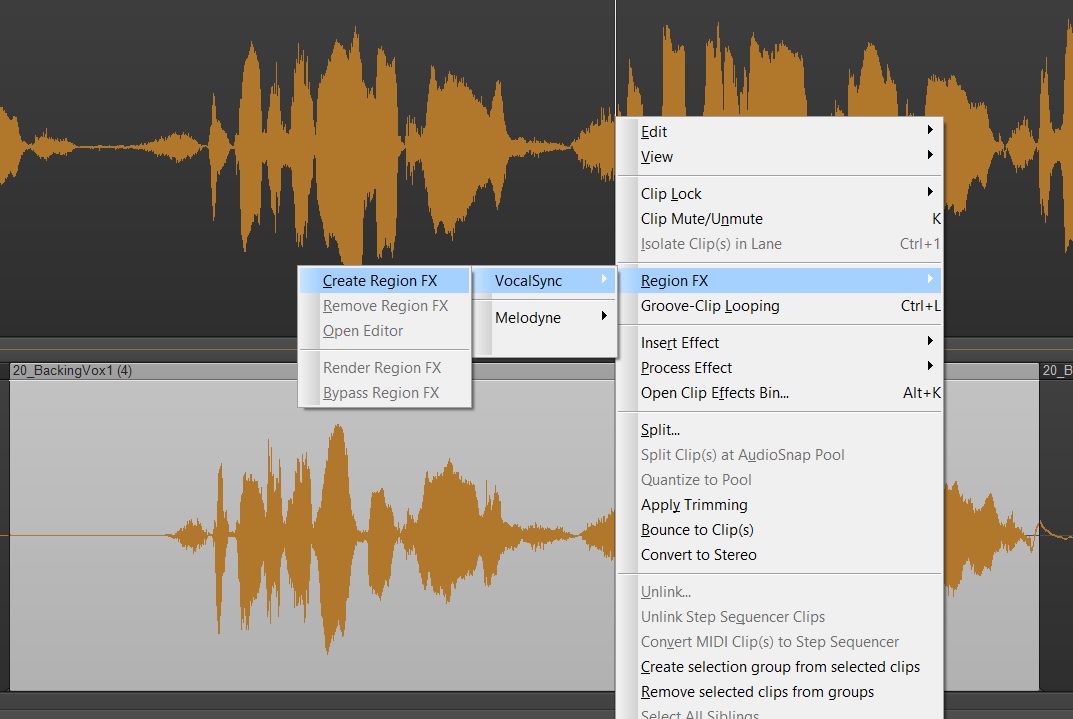This screenshot has height=719, width=1073.
Task: Choose Split... from the context menu
Action: [779, 430]
